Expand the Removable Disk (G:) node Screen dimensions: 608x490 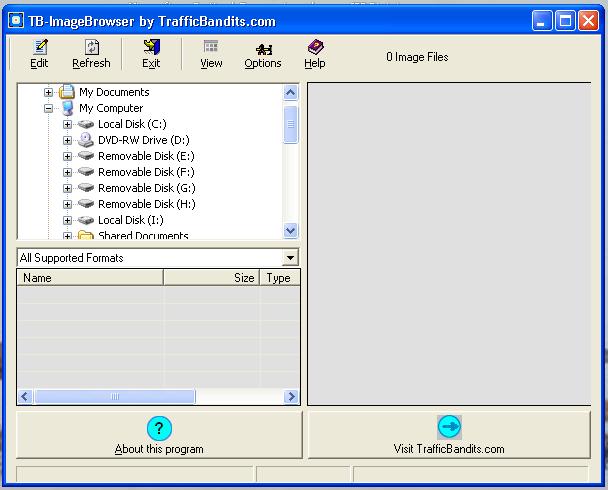67,188
